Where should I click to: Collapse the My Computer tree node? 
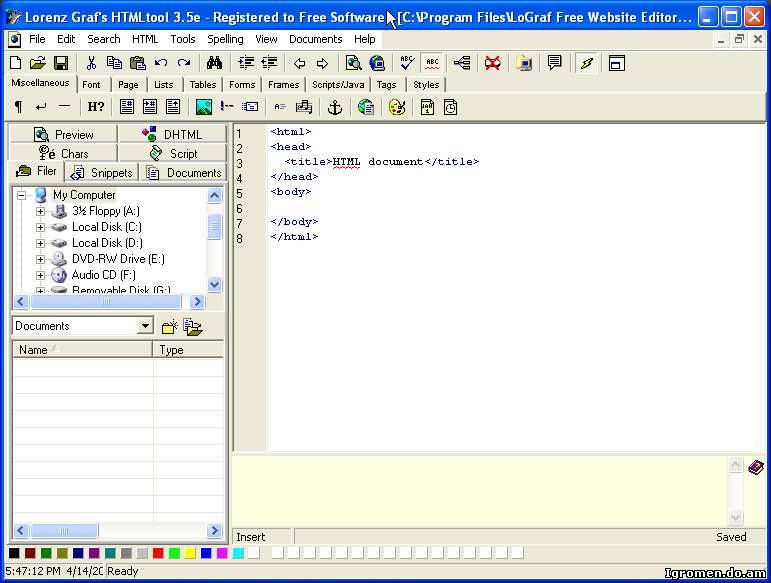[21, 195]
